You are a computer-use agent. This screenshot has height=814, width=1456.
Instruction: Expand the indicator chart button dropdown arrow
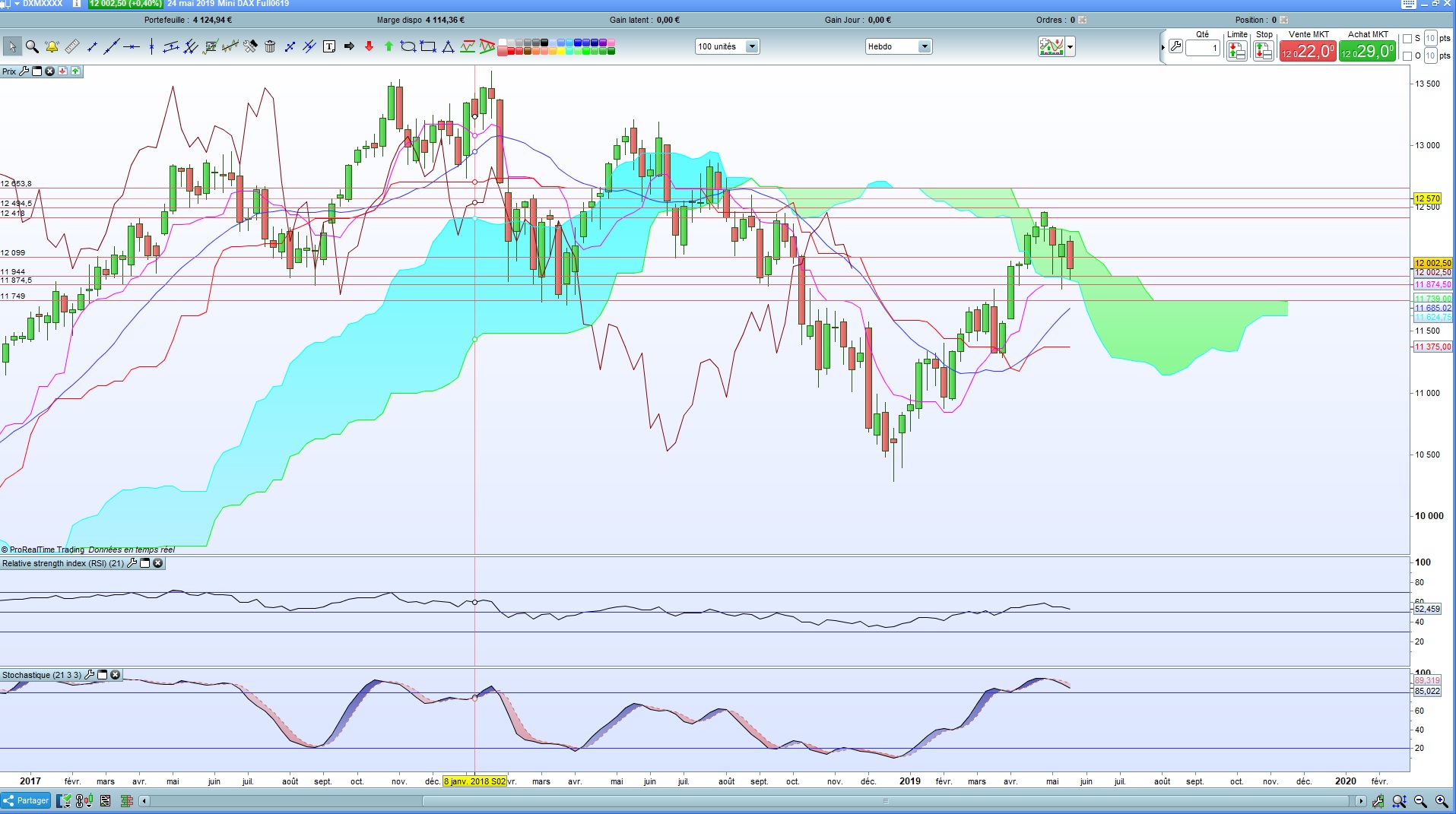pyautogui.click(x=1071, y=47)
